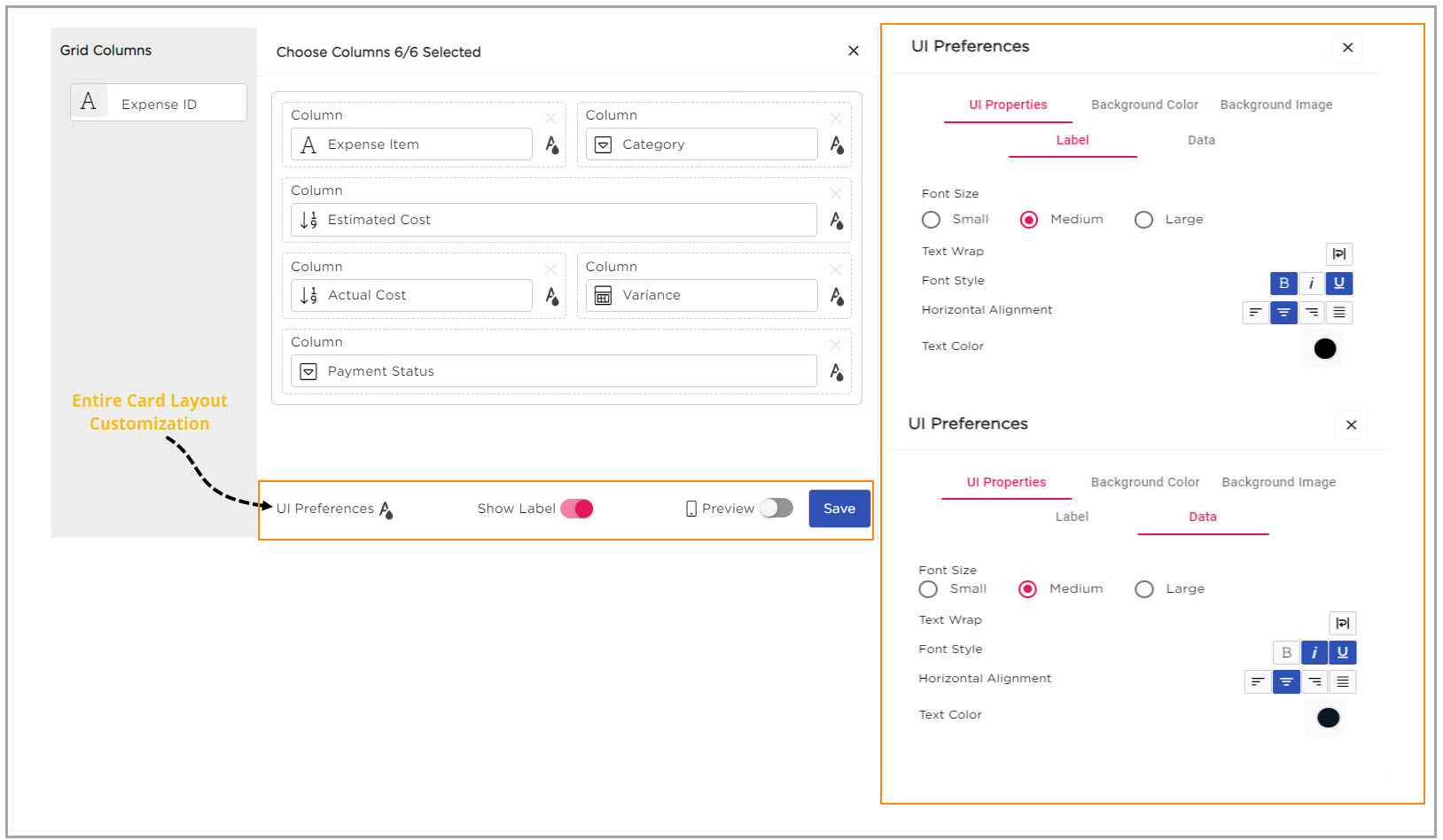Screen dimensions: 1443x840
Task: Click the Save button
Action: pyautogui.click(x=838, y=509)
